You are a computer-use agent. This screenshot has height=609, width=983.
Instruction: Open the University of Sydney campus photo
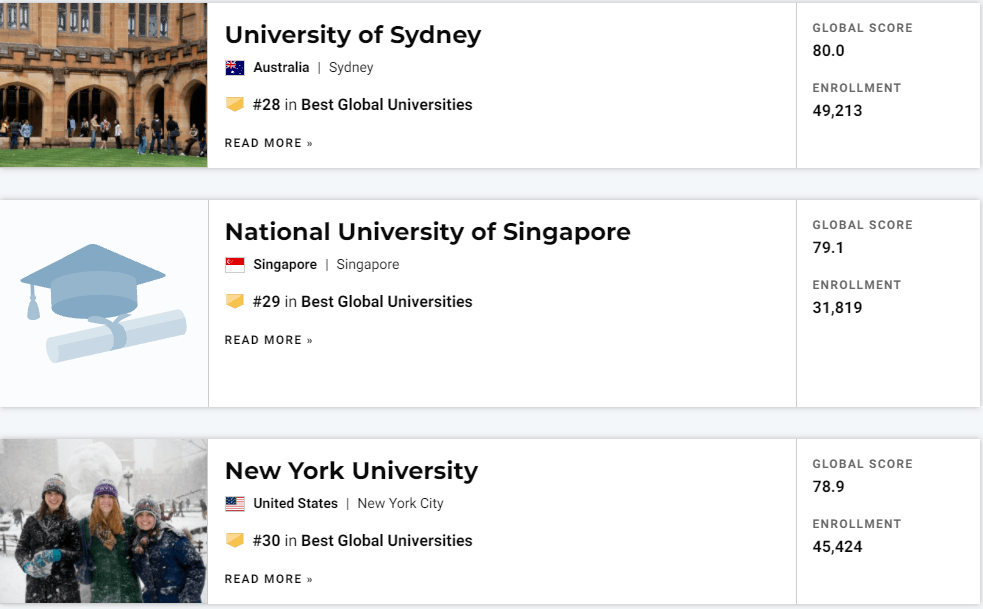103,85
